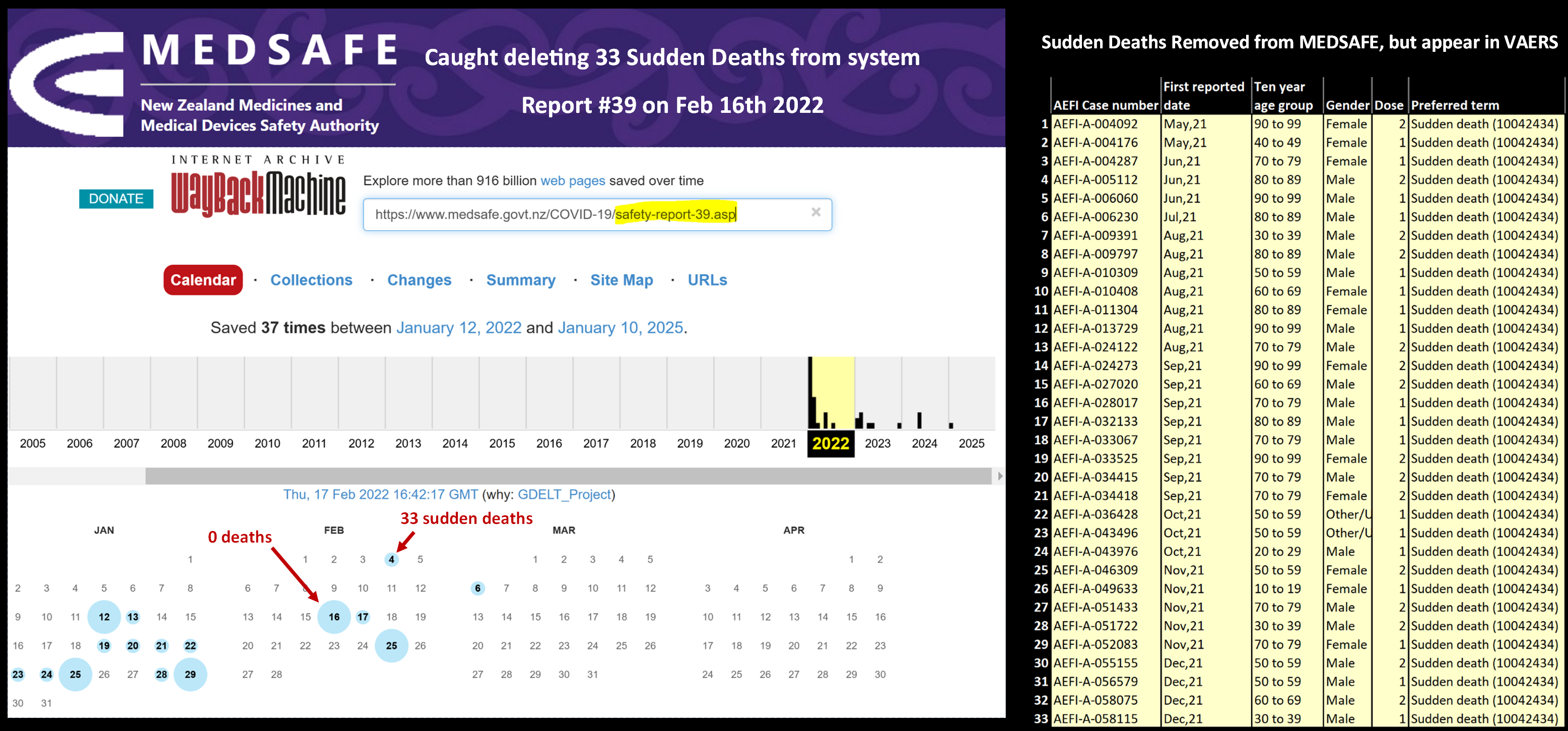
Task: Select year 2021 on the timeline
Action: 783,443
